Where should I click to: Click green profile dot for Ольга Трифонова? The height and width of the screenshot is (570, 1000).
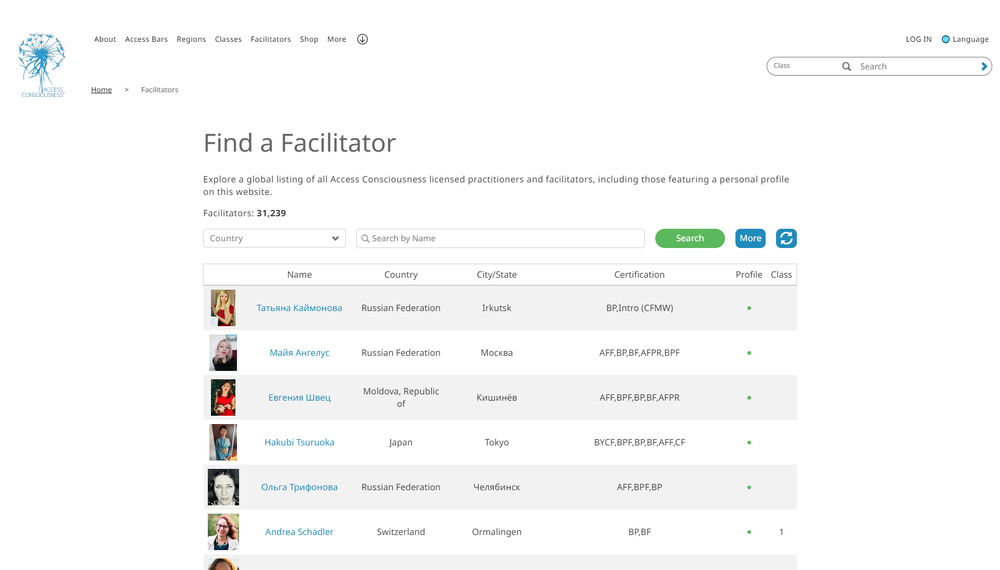pos(749,487)
